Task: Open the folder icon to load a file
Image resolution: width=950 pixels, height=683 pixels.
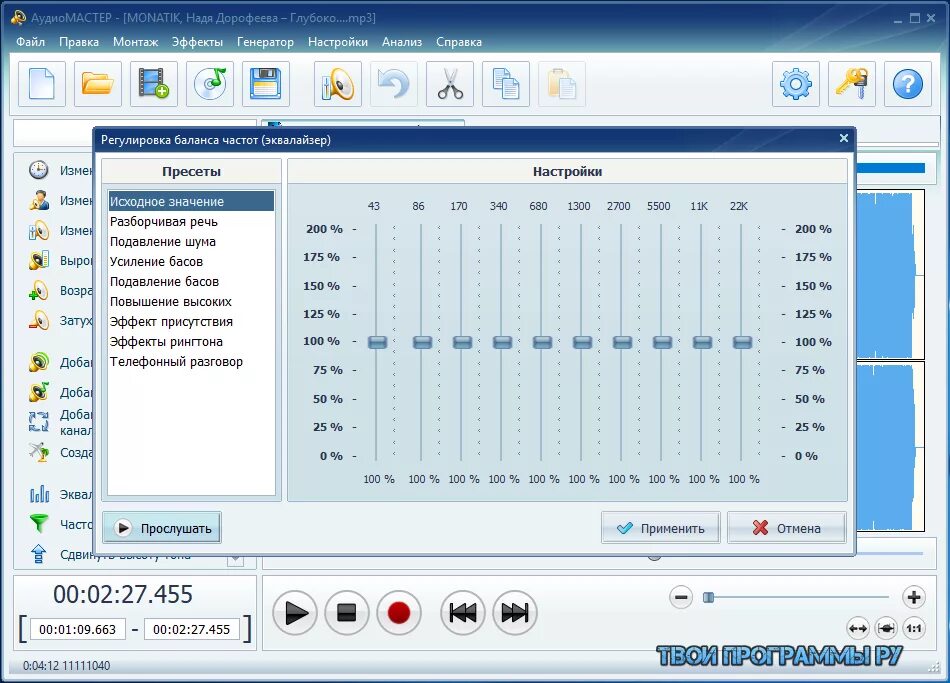Action: tap(98, 84)
